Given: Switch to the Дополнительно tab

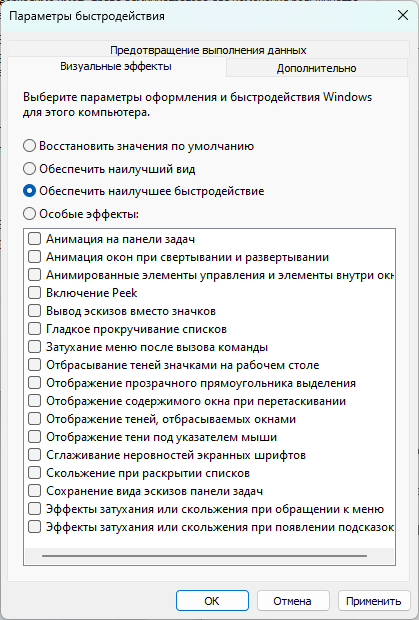Looking at the screenshot, I should 317,68.
